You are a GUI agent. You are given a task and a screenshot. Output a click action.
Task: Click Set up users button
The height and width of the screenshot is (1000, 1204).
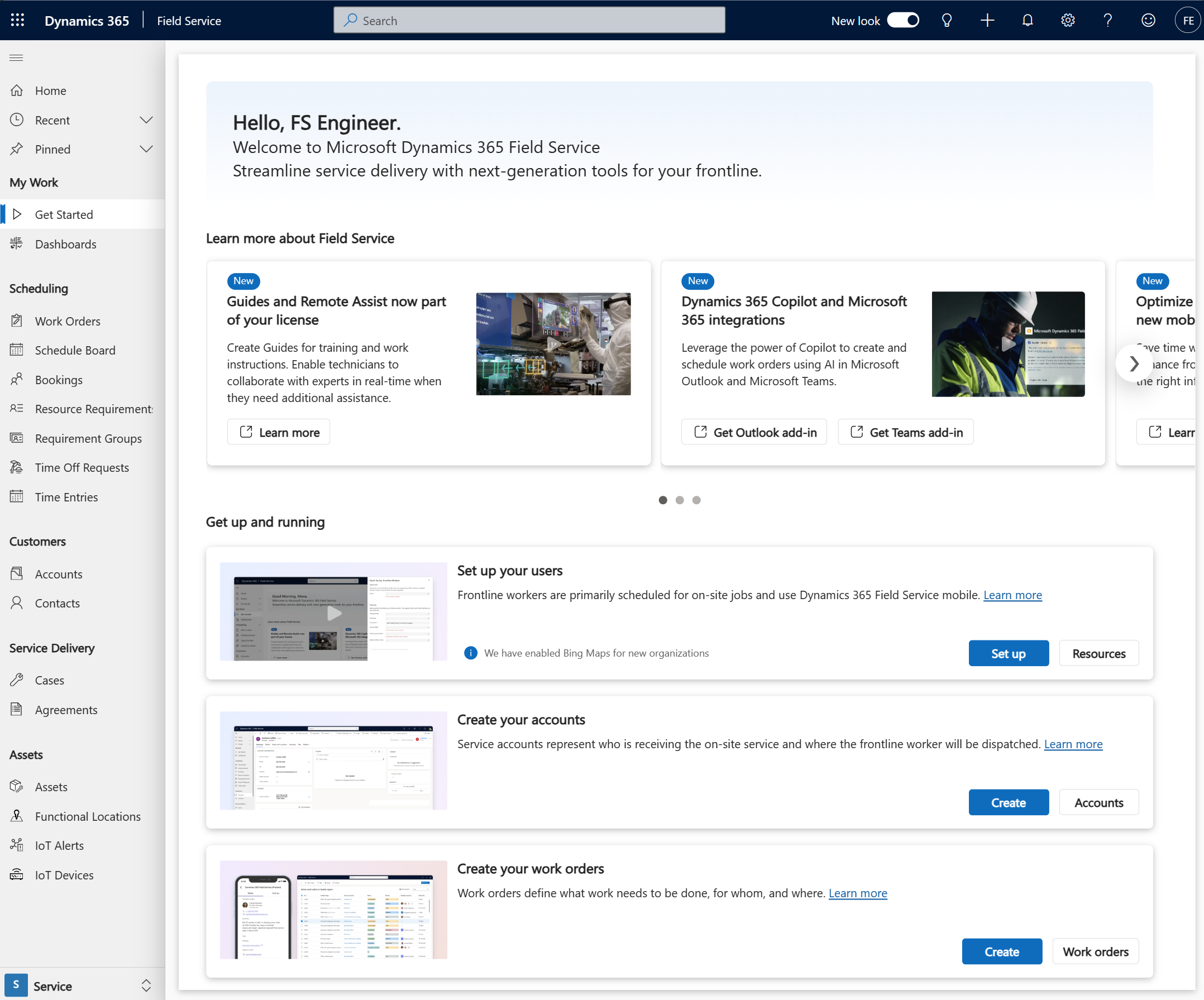tap(1008, 653)
